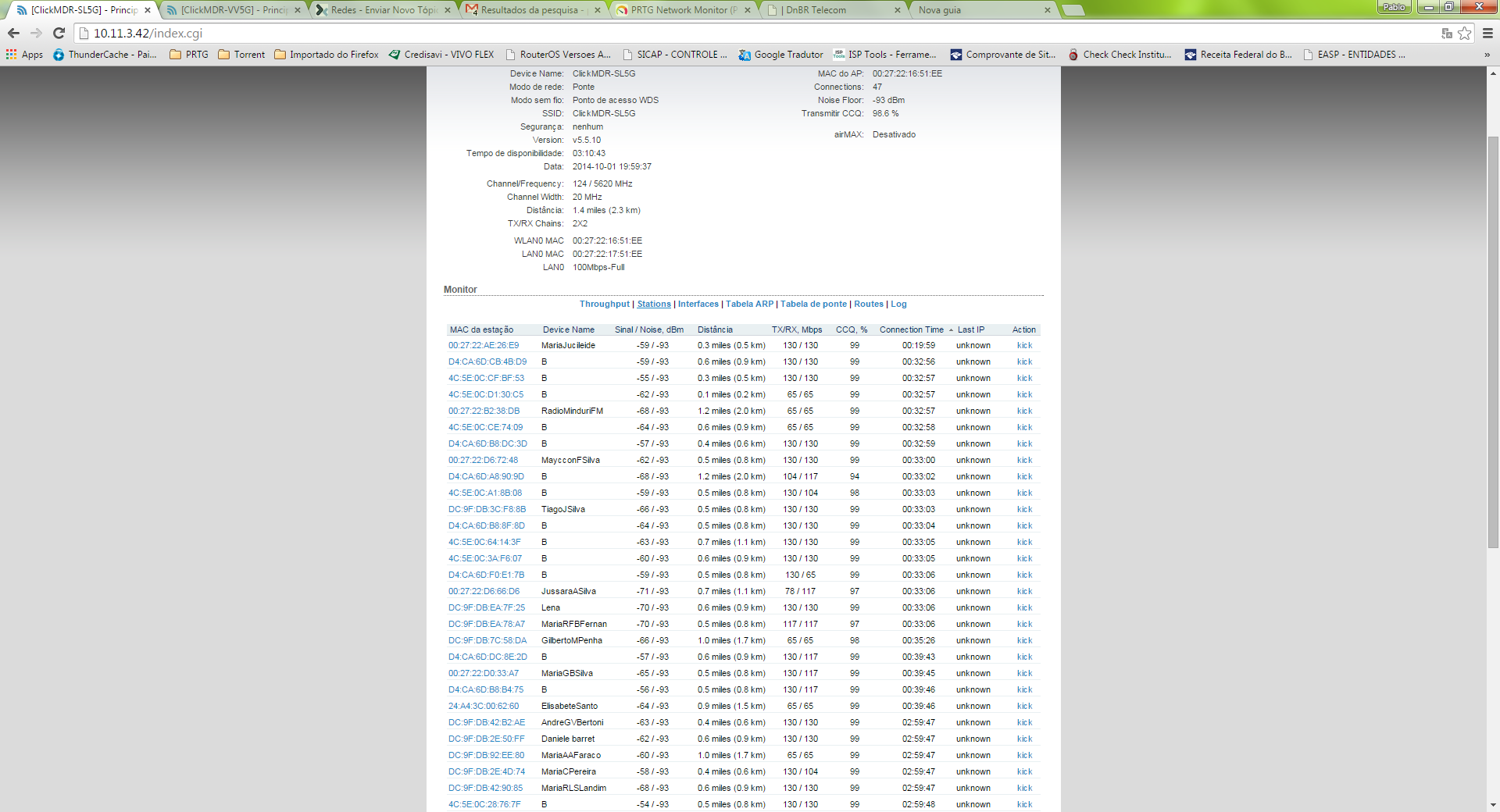1500x812 pixels.
Task: Open the Tabela de ponte view
Action: click(813, 304)
